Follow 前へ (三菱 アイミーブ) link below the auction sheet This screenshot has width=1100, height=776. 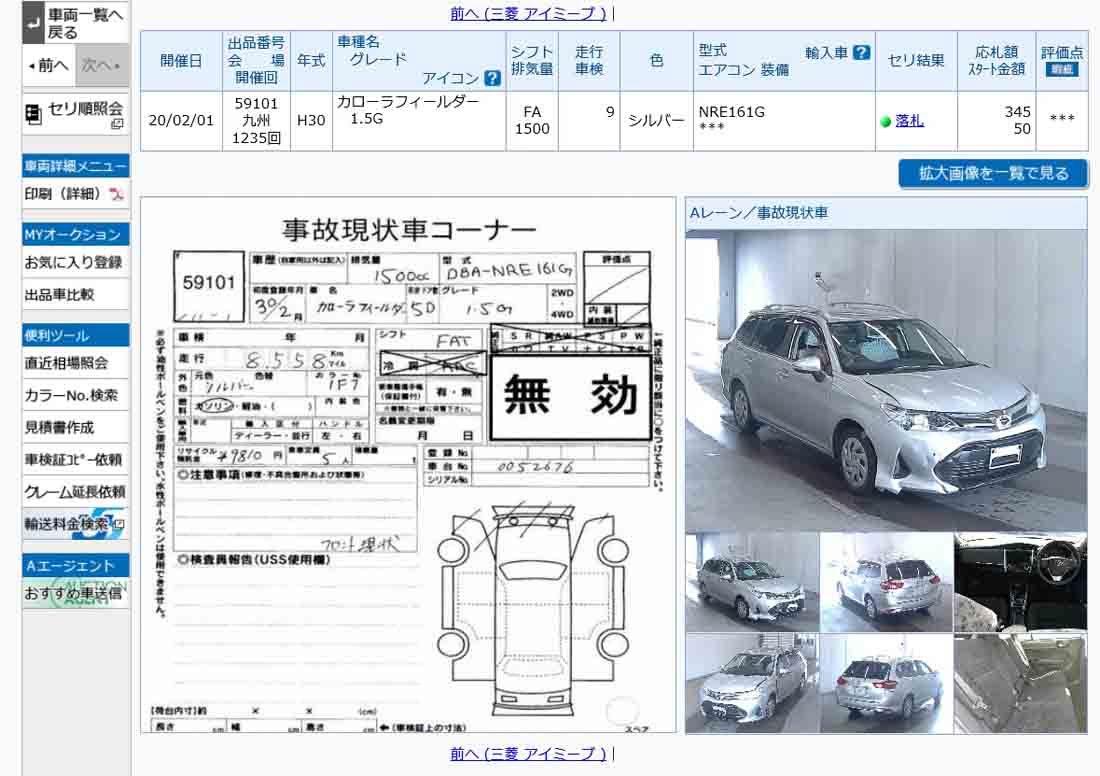528,754
